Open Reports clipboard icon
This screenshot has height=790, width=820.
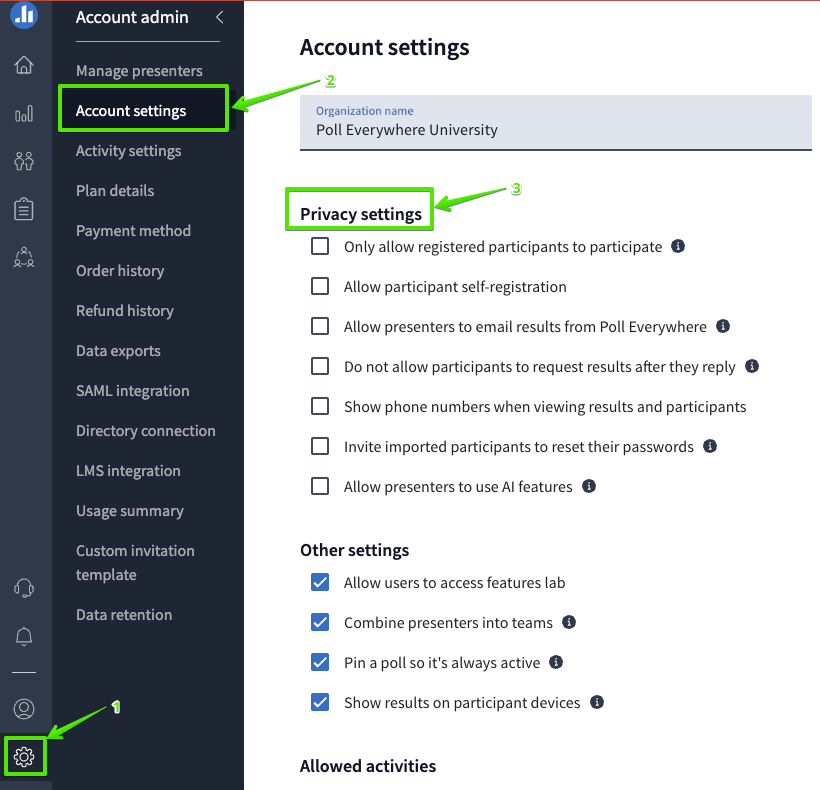click(x=24, y=209)
